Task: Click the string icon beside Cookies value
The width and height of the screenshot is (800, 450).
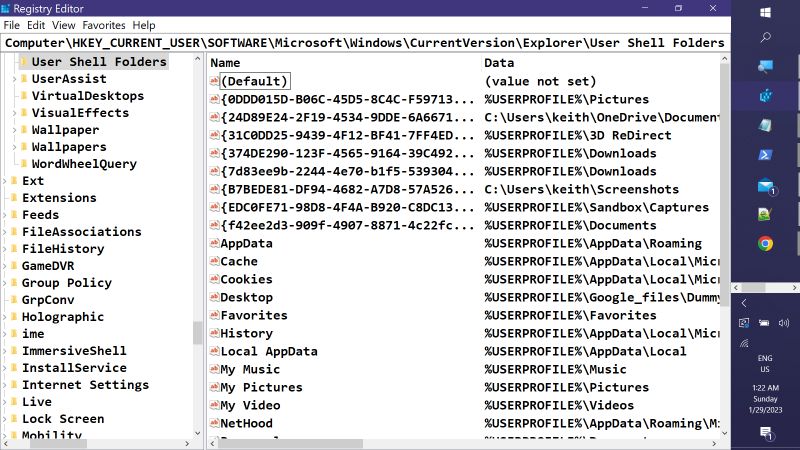Action: click(x=214, y=279)
